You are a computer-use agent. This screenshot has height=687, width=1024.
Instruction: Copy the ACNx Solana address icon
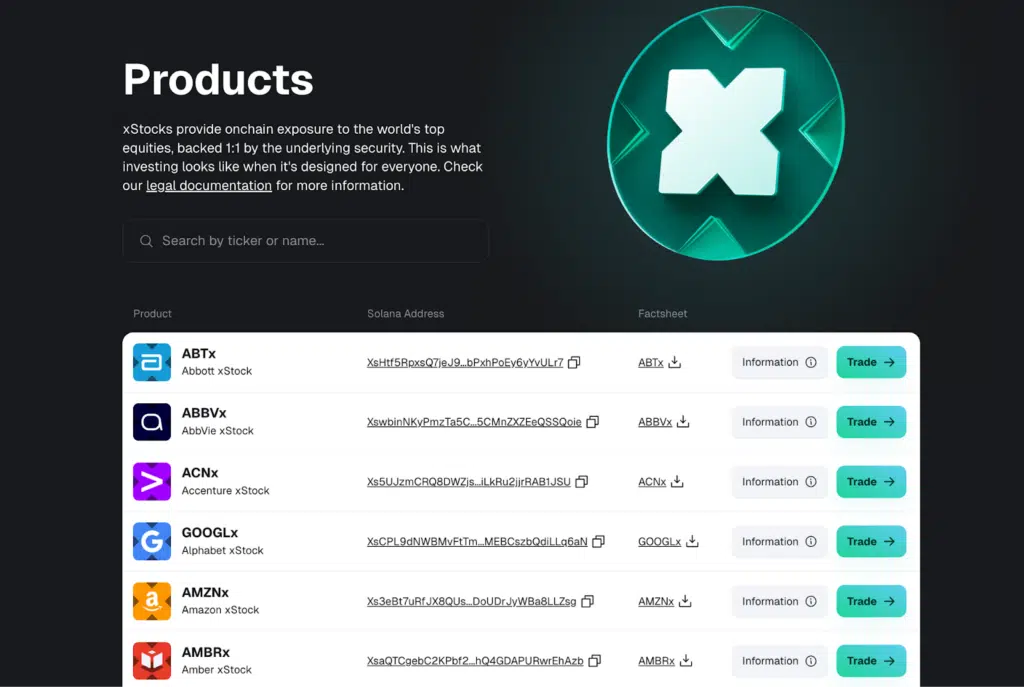[x=582, y=482]
